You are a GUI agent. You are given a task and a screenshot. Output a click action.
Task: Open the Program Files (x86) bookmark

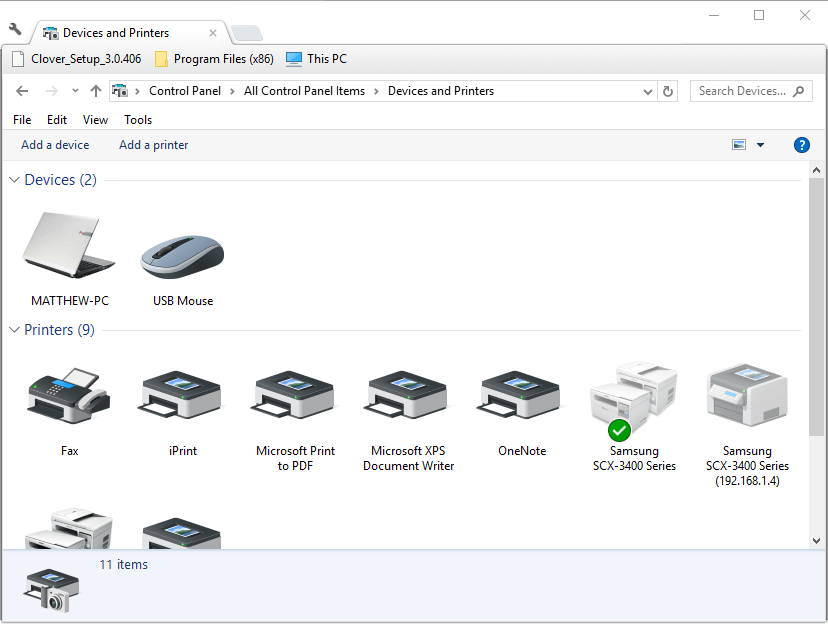click(x=214, y=59)
